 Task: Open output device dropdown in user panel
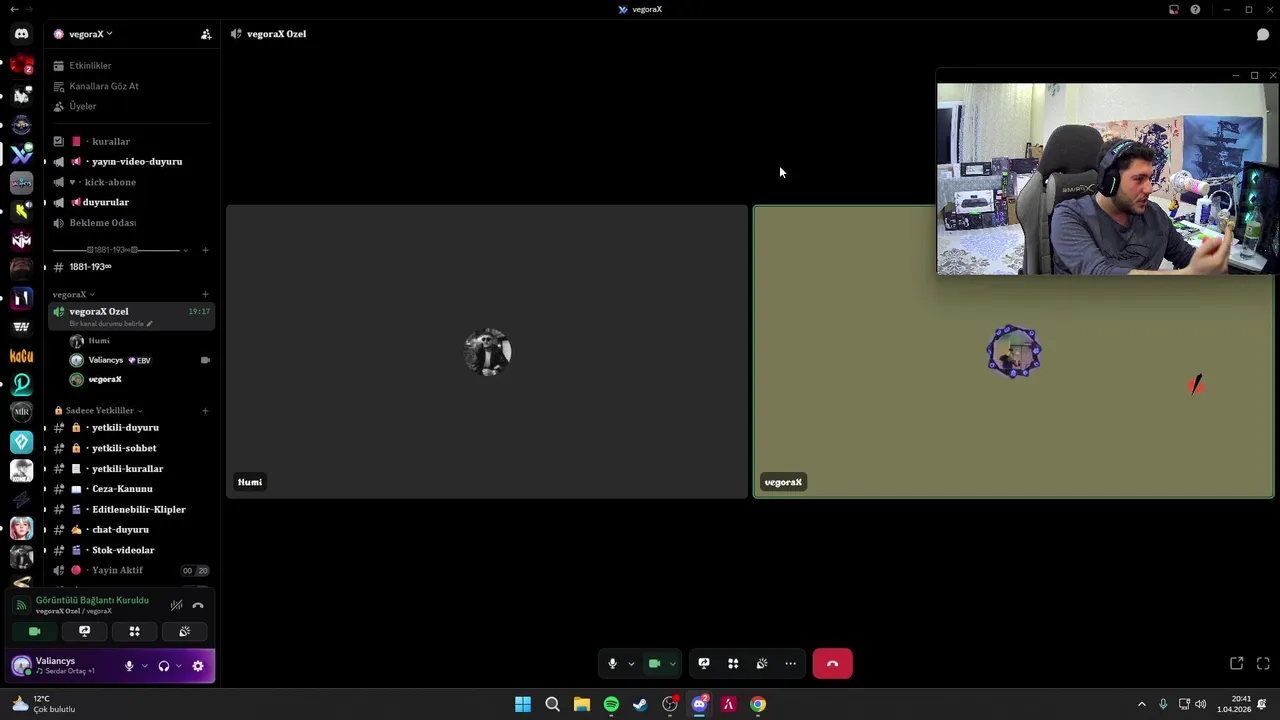[x=179, y=666]
